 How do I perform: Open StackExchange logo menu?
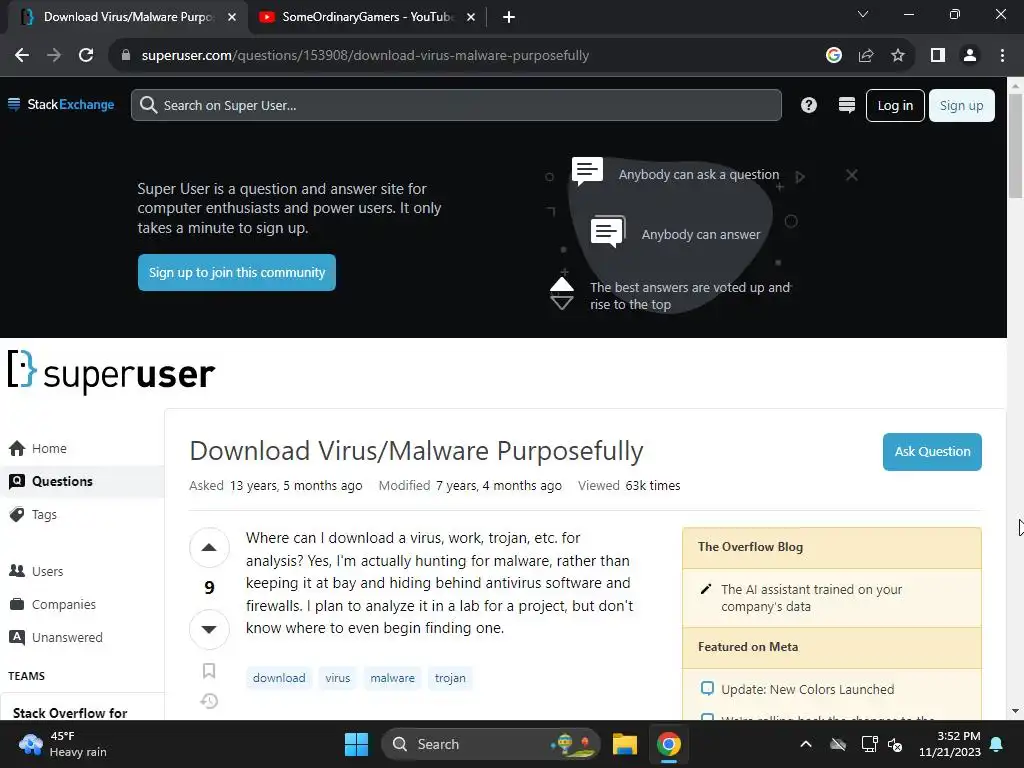(61, 104)
